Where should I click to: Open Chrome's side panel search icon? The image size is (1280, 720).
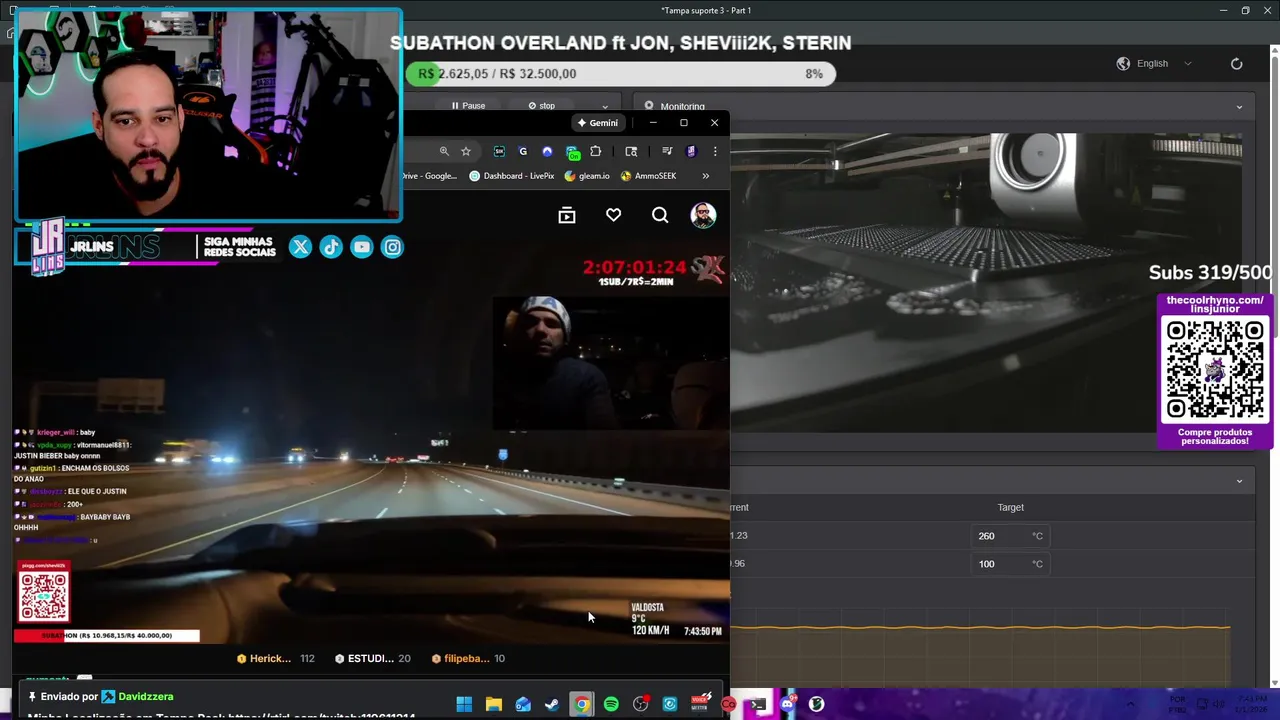631,151
